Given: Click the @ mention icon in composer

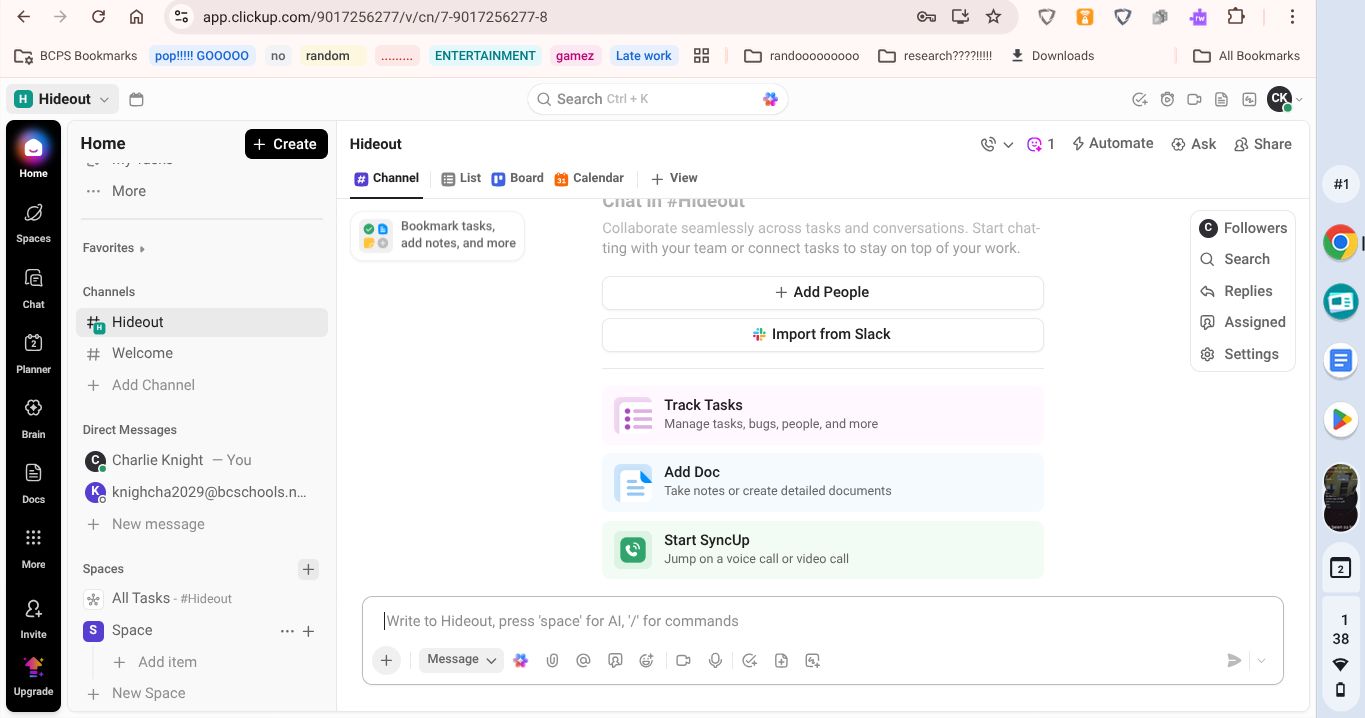Looking at the screenshot, I should (583, 660).
